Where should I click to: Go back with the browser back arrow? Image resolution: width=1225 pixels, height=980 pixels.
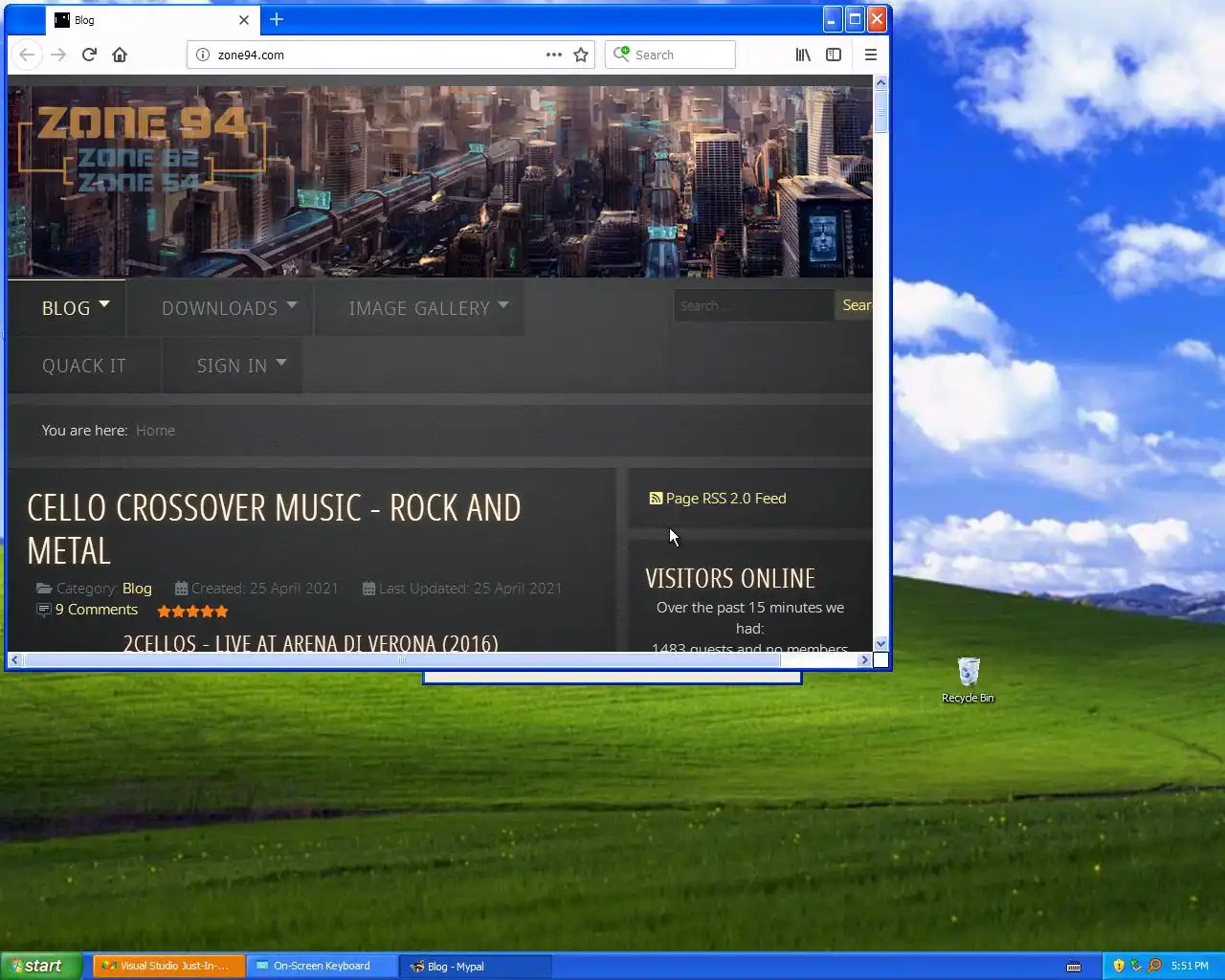[27, 55]
